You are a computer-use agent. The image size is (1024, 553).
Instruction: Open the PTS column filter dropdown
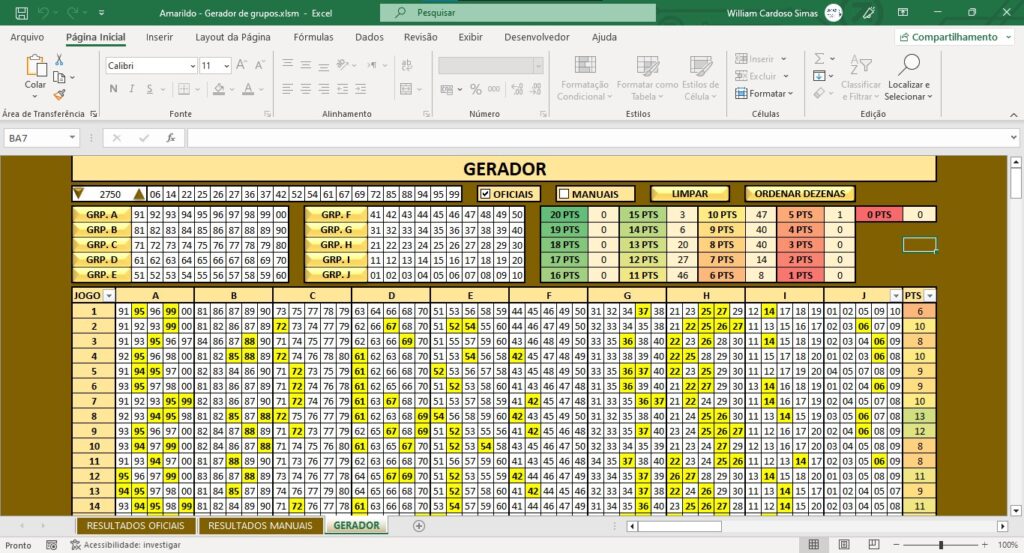tap(929, 296)
